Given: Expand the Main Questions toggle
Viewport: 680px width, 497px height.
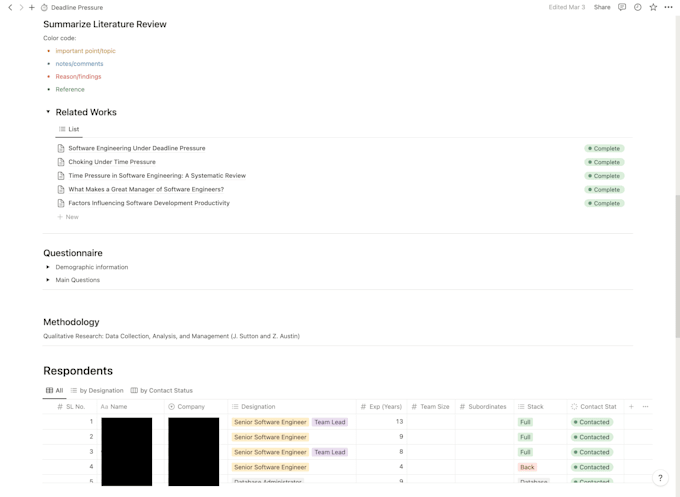Looking at the screenshot, I should (x=48, y=280).
